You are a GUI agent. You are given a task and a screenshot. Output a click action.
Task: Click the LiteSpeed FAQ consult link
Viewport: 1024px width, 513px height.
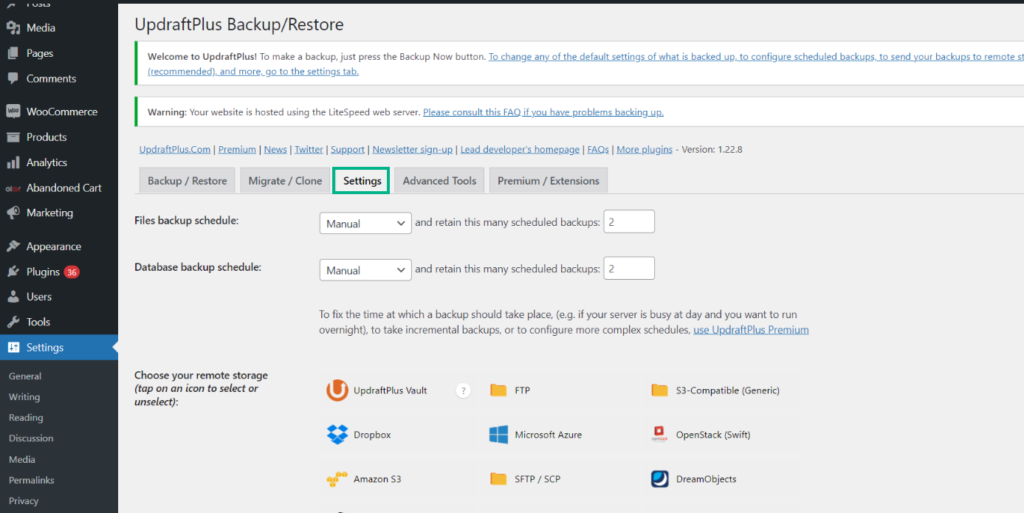click(x=543, y=112)
